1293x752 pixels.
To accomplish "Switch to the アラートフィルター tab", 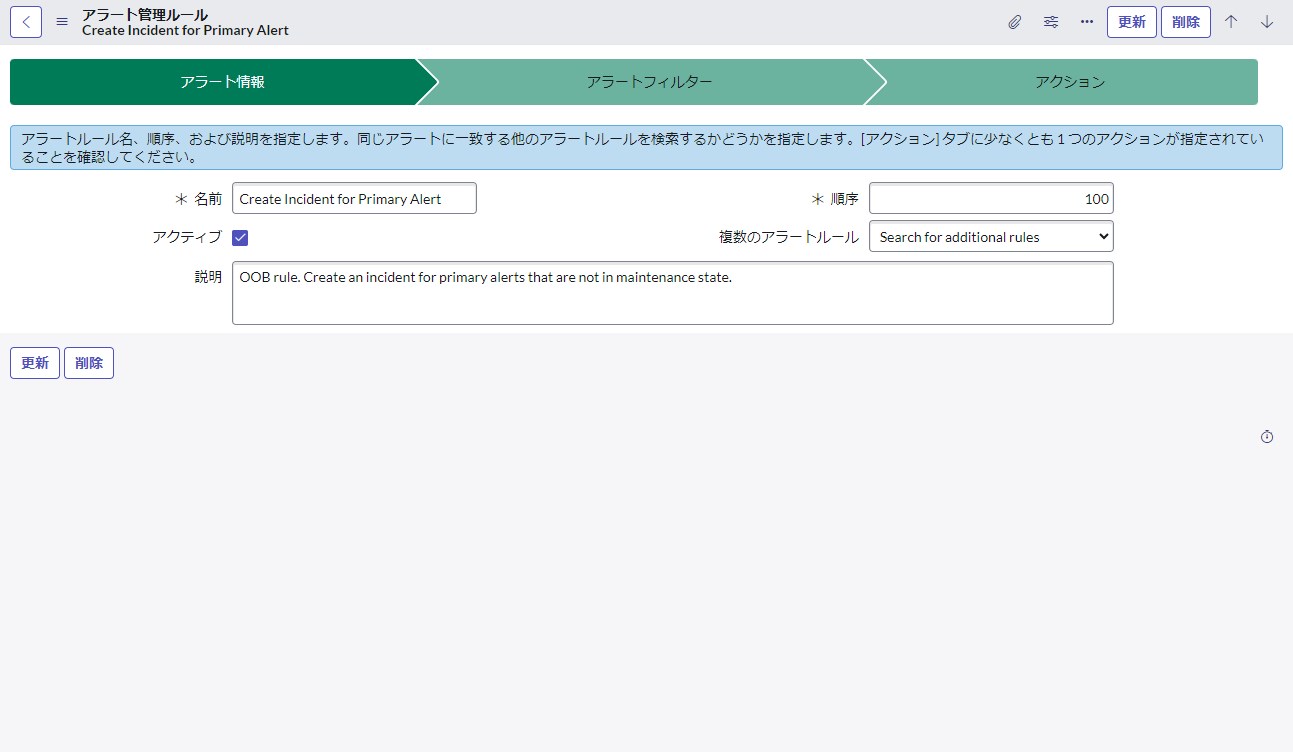I will pyautogui.click(x=648, y=82).
